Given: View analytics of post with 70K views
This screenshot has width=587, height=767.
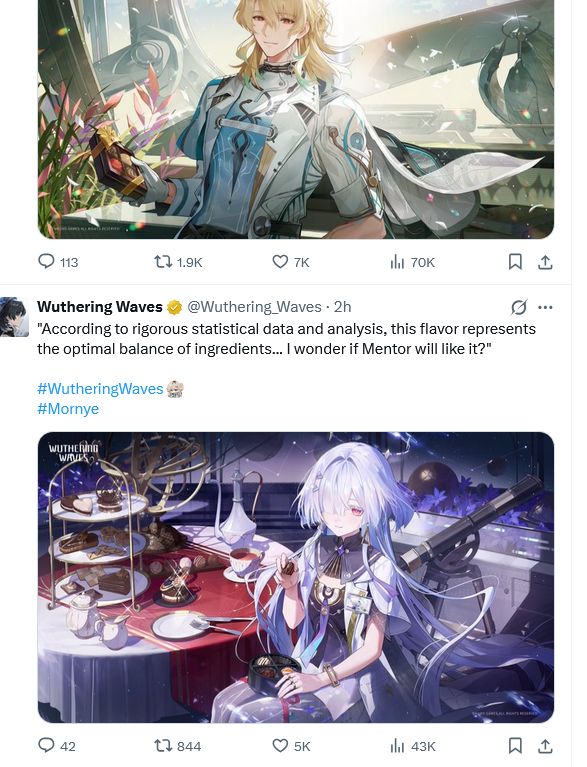Looking at the screenshot, I should tap(412, 262).
